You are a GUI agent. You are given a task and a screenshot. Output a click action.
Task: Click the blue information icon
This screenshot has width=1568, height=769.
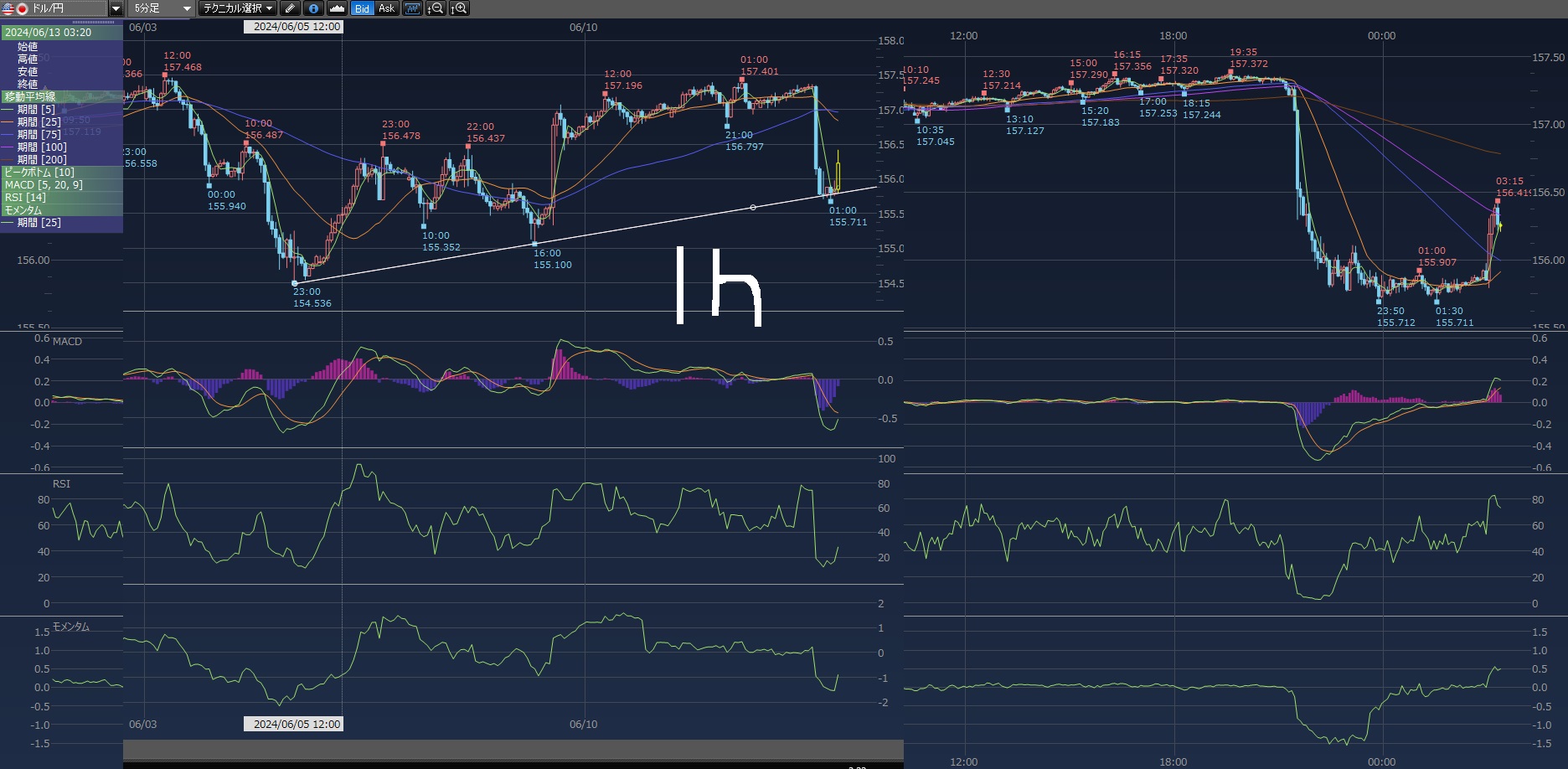pyautogui.click(x=313, y=8)
